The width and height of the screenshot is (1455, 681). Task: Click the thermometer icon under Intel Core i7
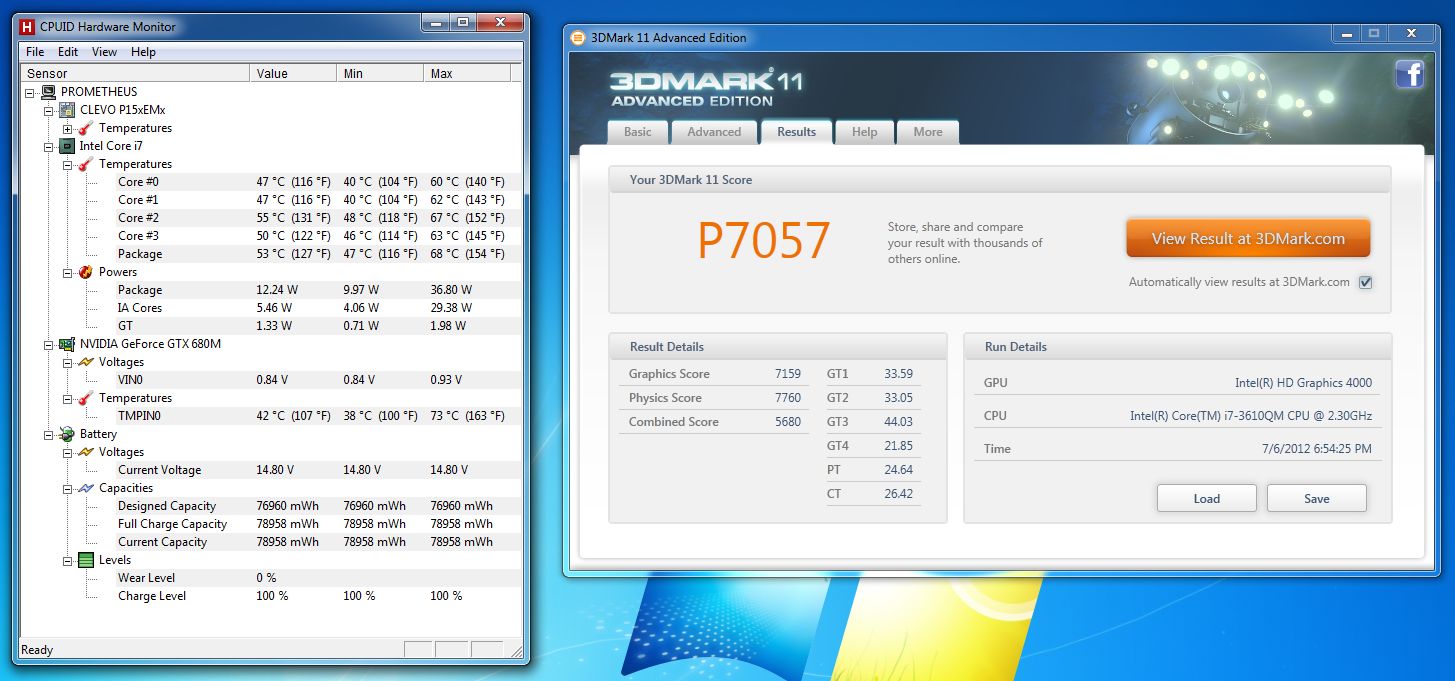[86, 164]
